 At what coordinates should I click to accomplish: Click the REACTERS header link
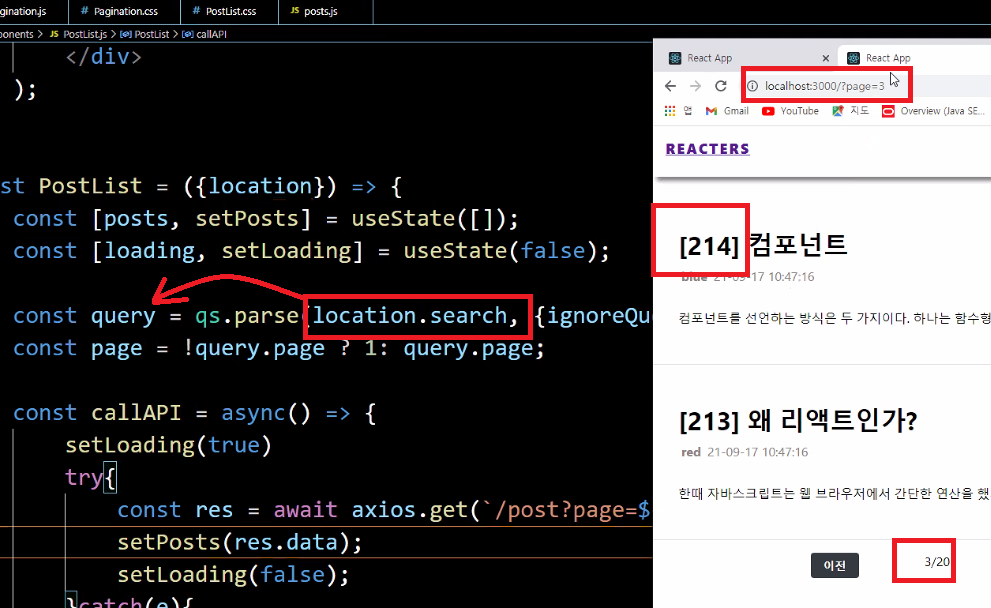point(707,149)
